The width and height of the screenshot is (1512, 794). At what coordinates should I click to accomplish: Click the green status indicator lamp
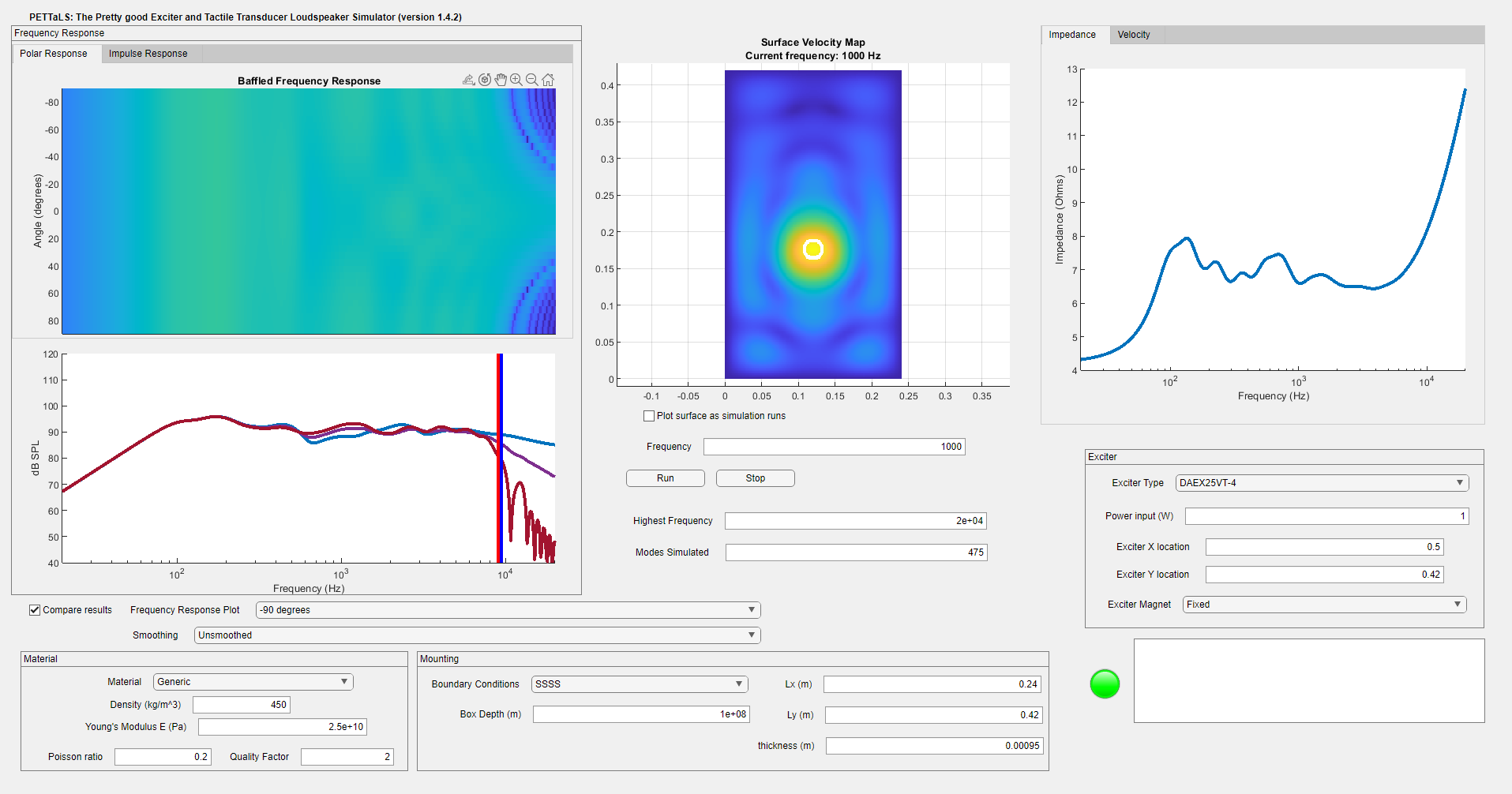point(1105,684)
